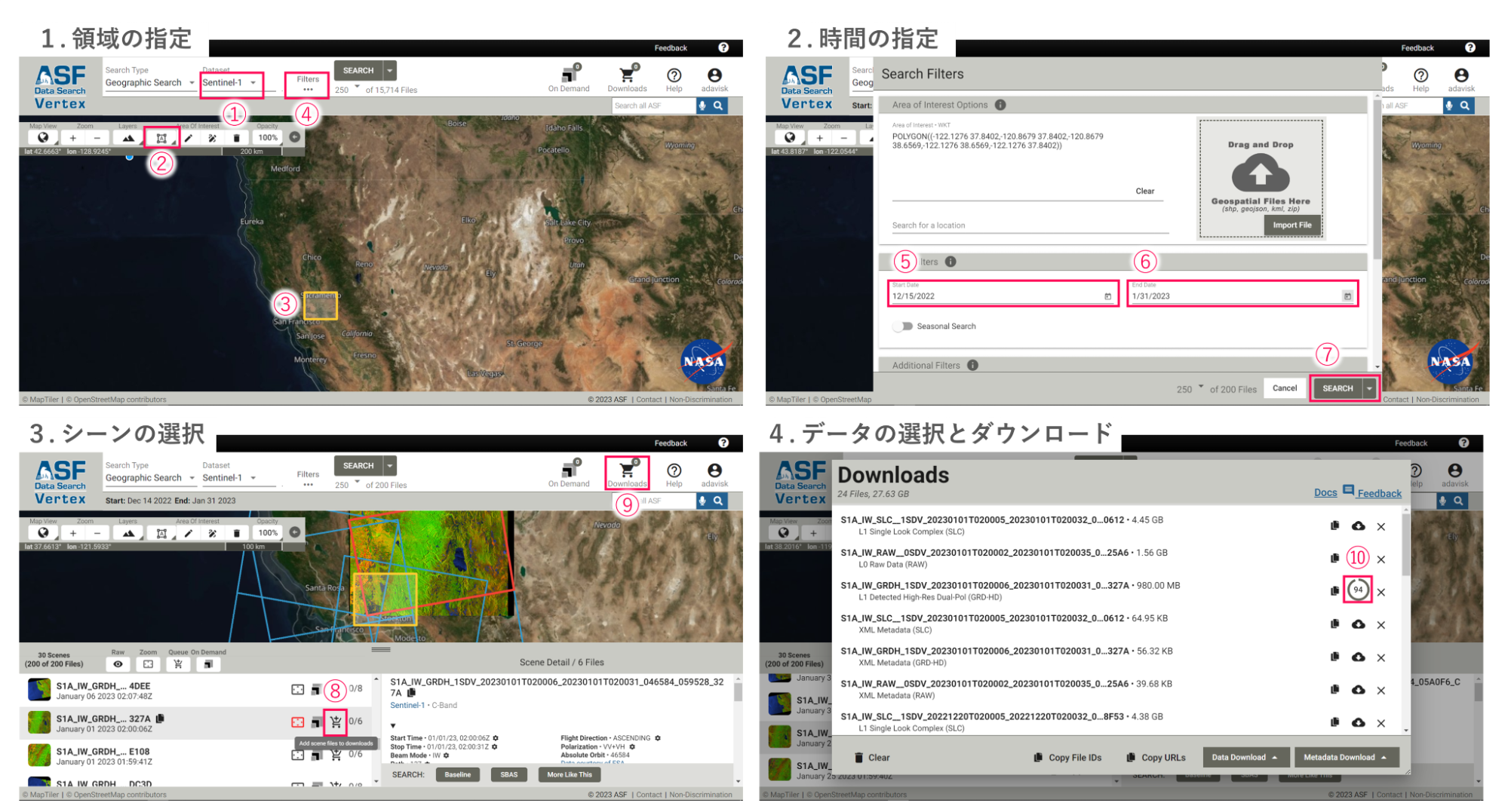Open the adavisk account icon in panel 1
This screenshot has height=812, width=1508.
714,75
